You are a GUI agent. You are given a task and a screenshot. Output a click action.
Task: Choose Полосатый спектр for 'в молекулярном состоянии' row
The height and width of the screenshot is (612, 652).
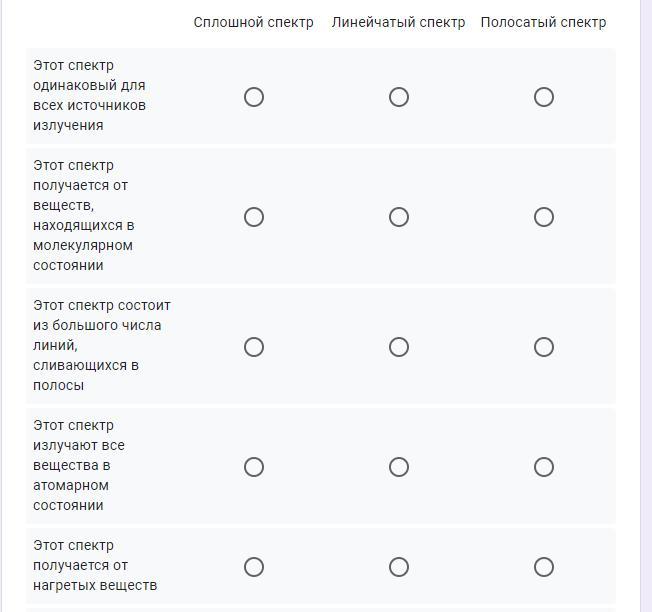point(543,217)
